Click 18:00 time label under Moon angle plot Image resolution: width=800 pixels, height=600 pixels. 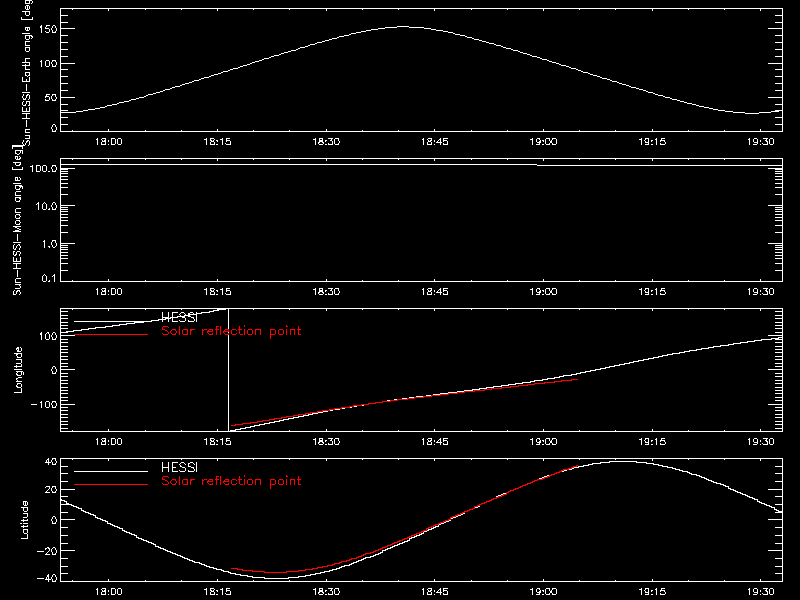coord(109,292)
